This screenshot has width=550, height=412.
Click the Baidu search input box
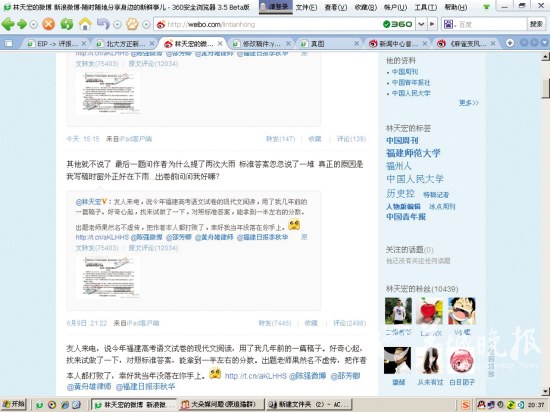coord(491,25)
